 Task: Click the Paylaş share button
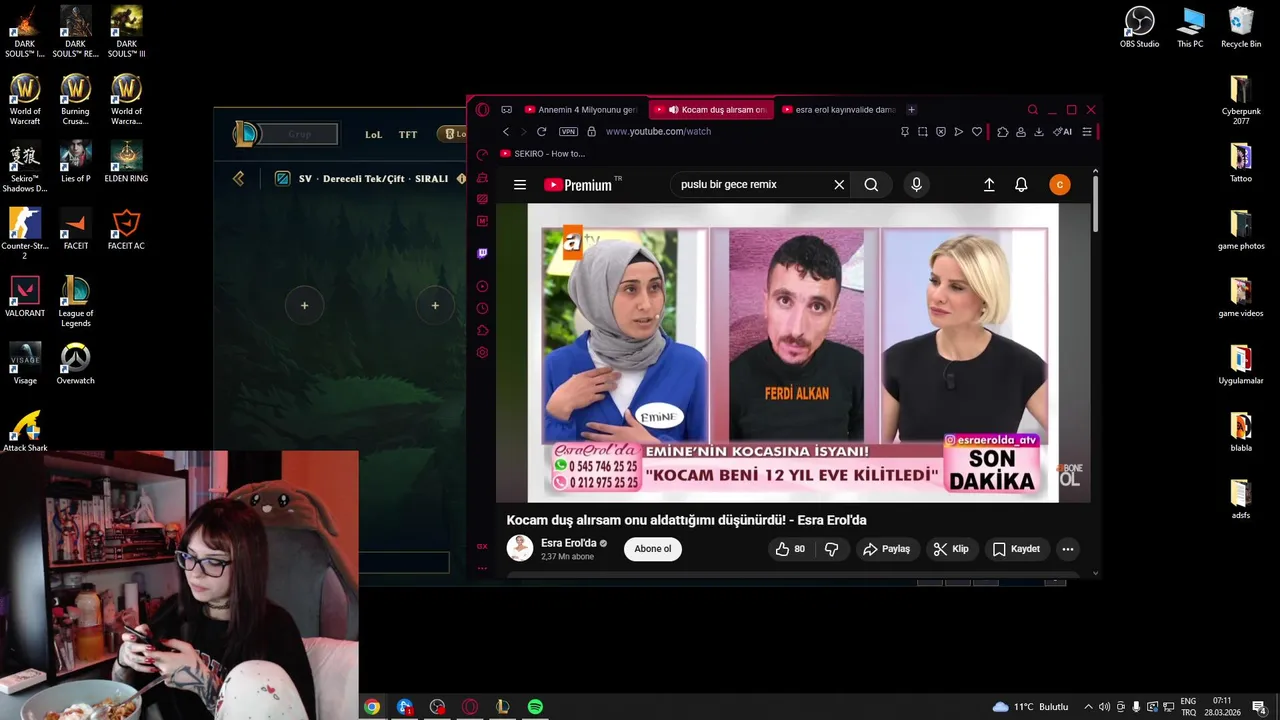(x=886, y=549)
